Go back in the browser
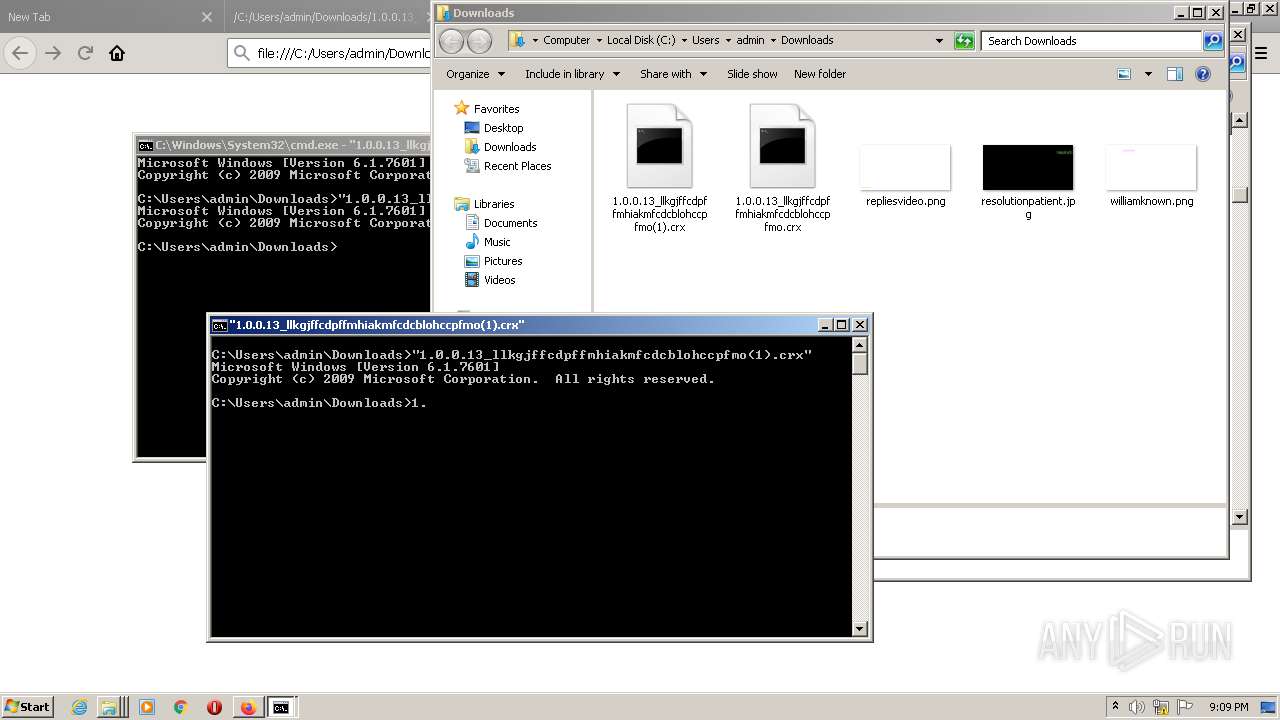Viewport: 1280px width, 720px height. coord(19,53)
